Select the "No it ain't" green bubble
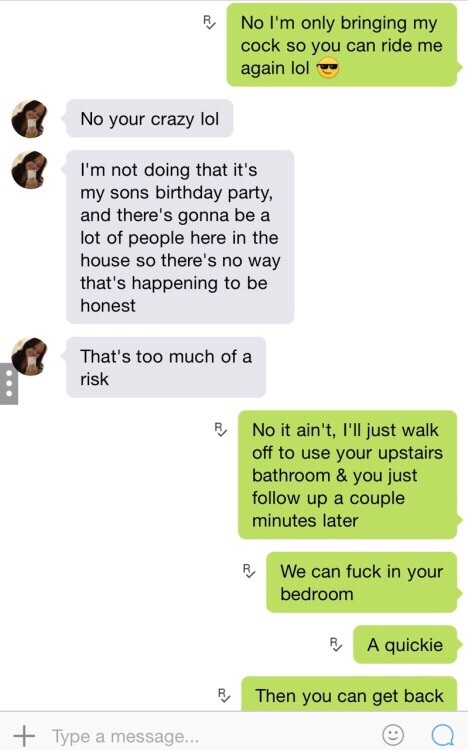Screen dimensions: 468x750 348,475
